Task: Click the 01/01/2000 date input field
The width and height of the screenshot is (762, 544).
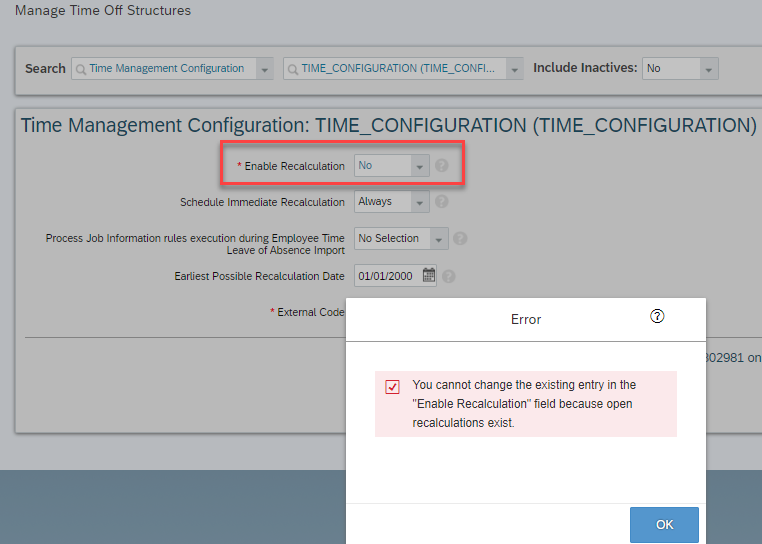Action: point(389,276)
